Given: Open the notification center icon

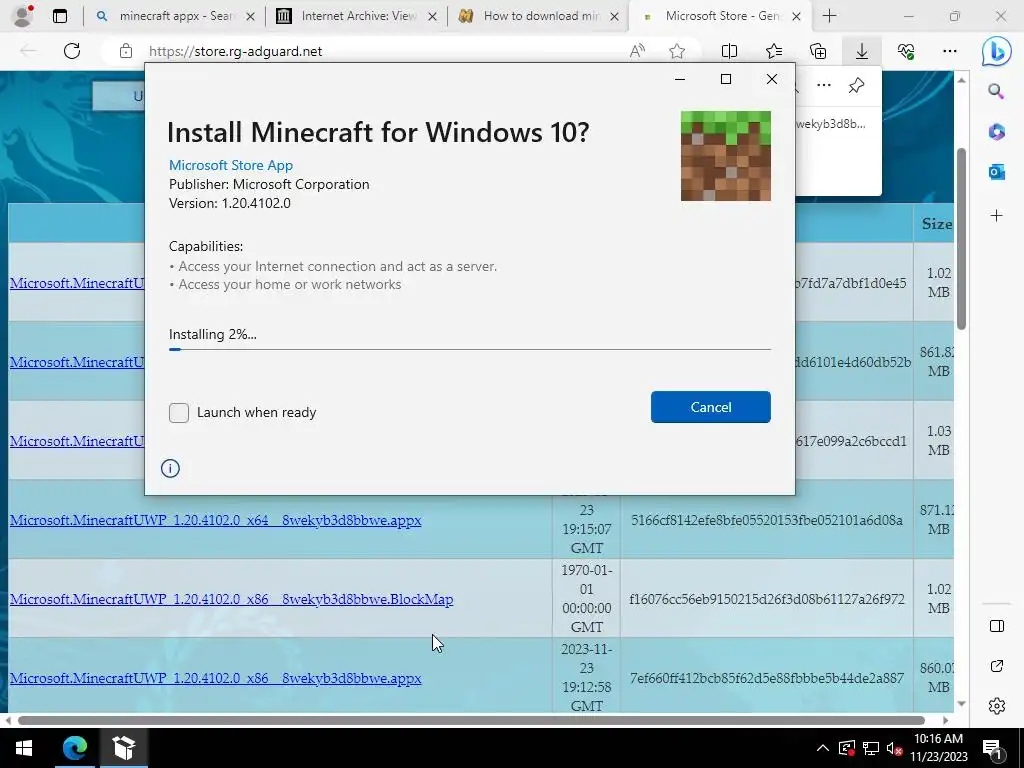Looking at the screenshot, I should tap(993, 748).
